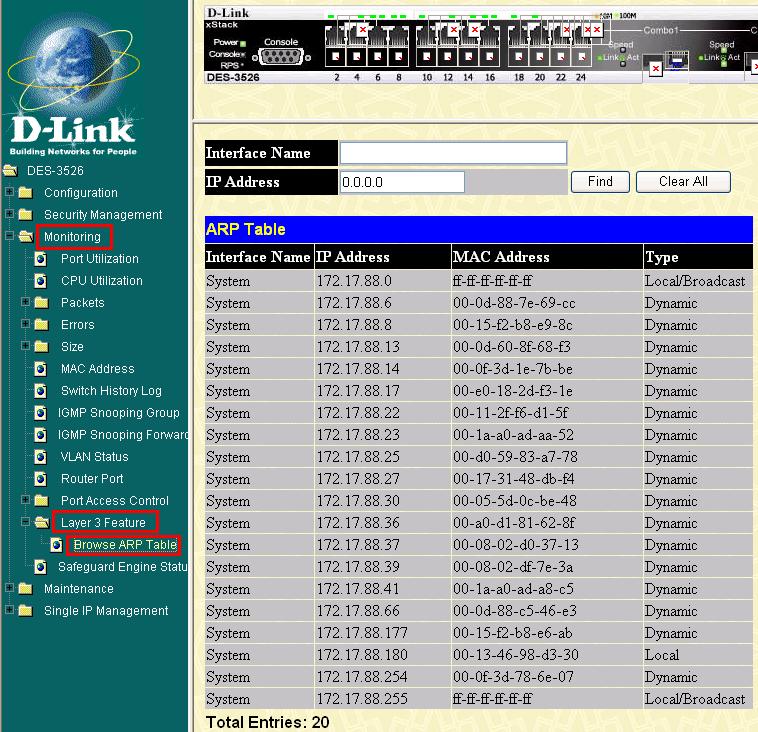Click the IGMP Snooping Forward page icon

[41, 435]
